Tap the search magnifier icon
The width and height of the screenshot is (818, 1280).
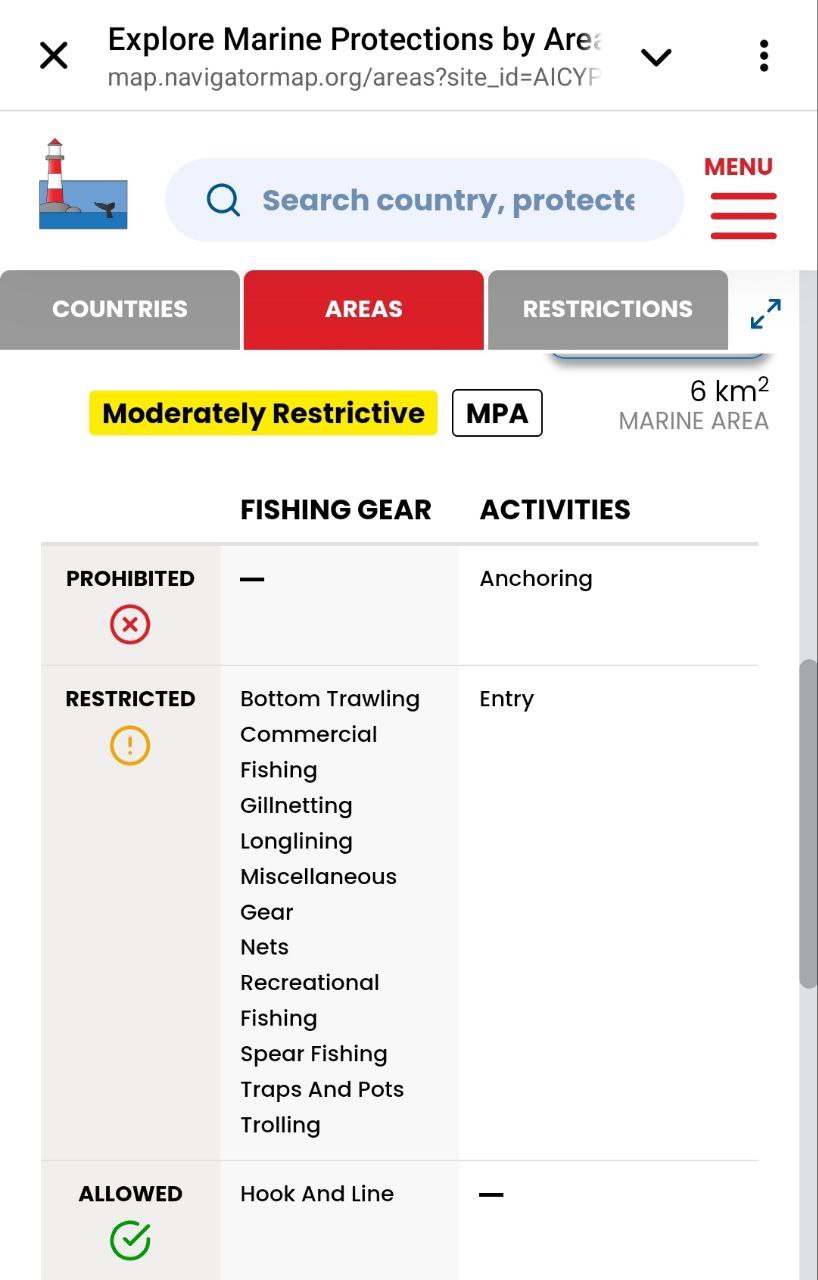pyautogui.click(x=223, y=200)
